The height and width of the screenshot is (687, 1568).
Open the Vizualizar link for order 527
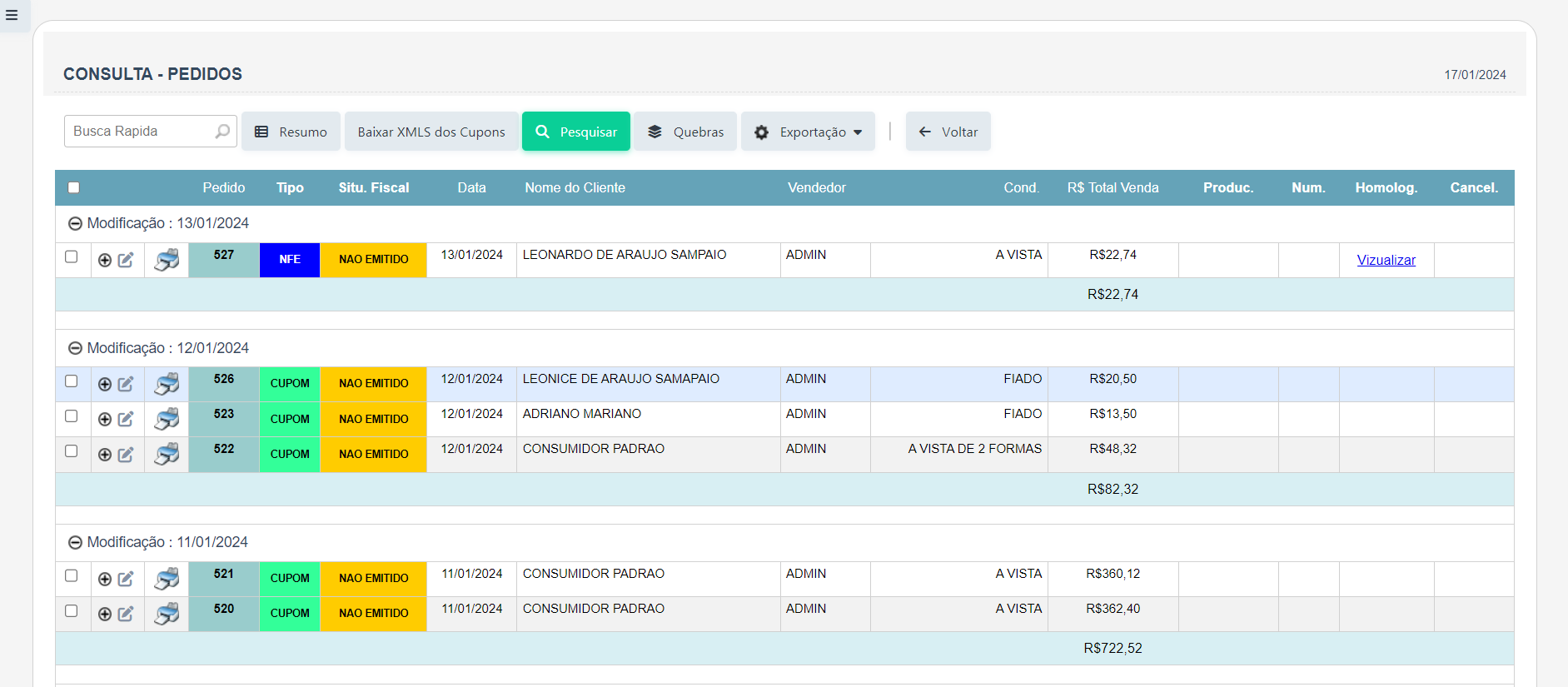pos(1386,260)
